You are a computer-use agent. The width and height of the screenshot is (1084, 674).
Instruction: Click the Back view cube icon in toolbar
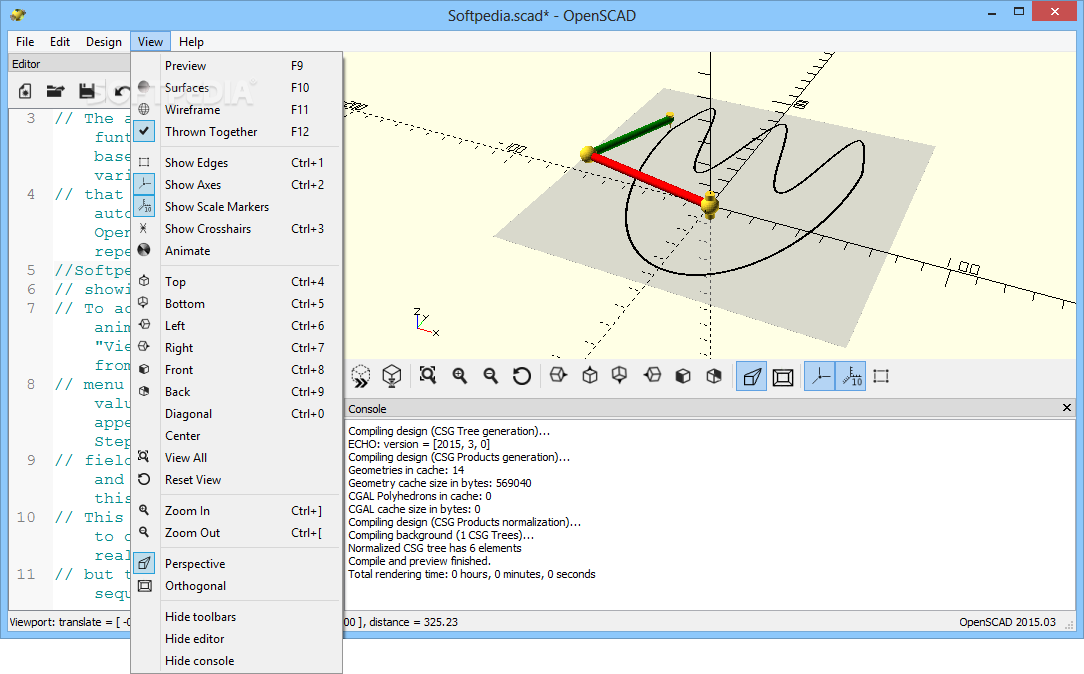click(714, 375)
